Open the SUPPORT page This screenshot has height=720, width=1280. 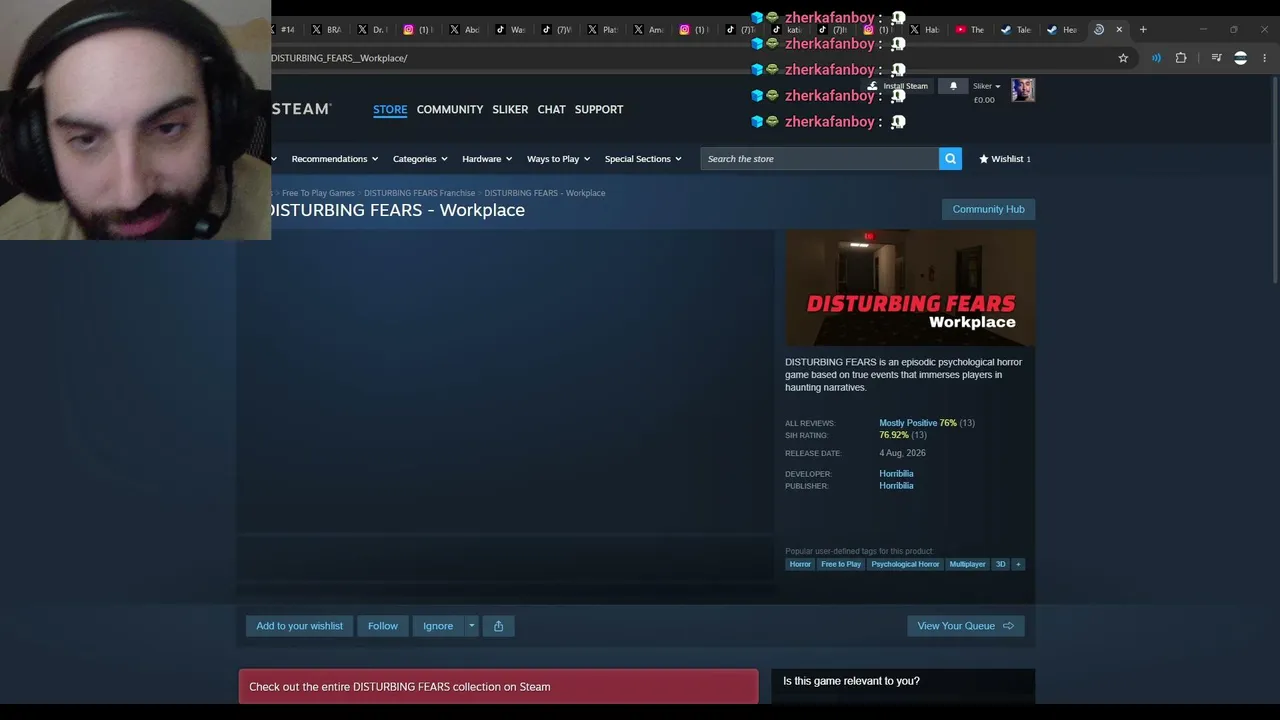(x=599, y=109)
